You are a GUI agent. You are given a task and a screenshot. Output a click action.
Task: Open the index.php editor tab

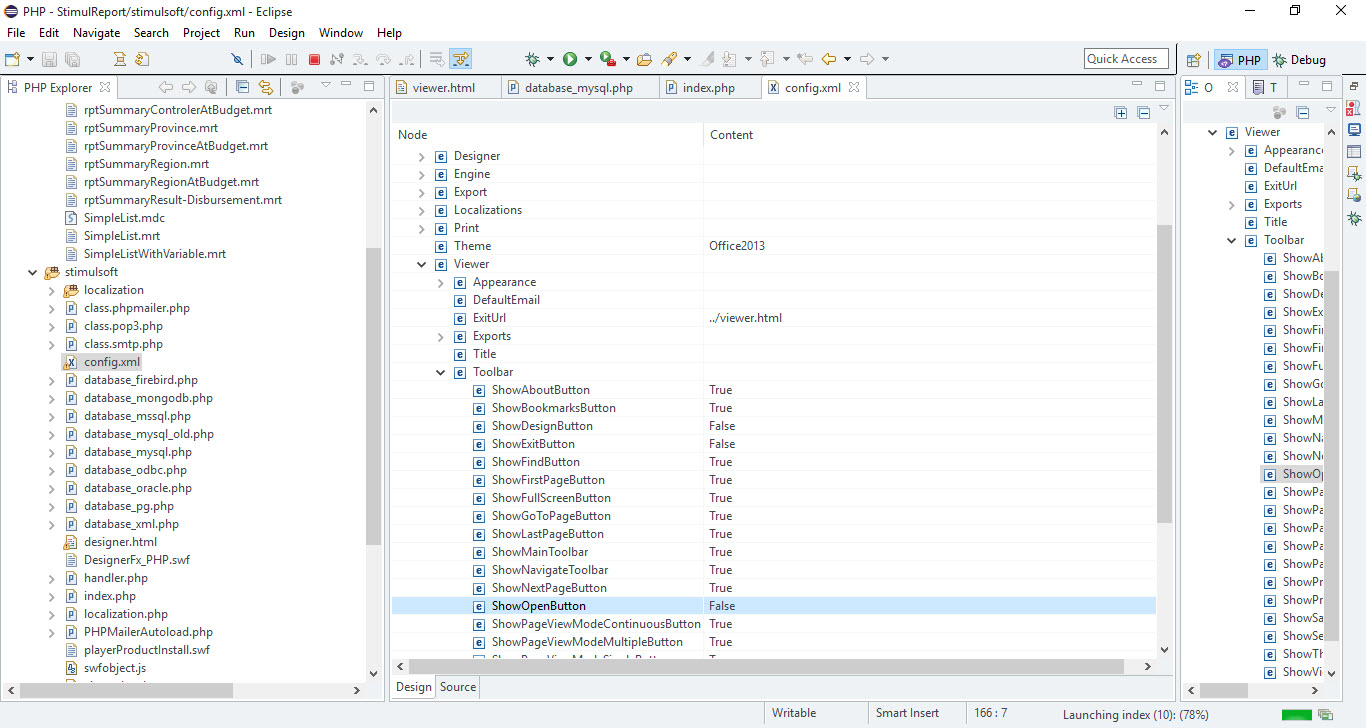708,88
